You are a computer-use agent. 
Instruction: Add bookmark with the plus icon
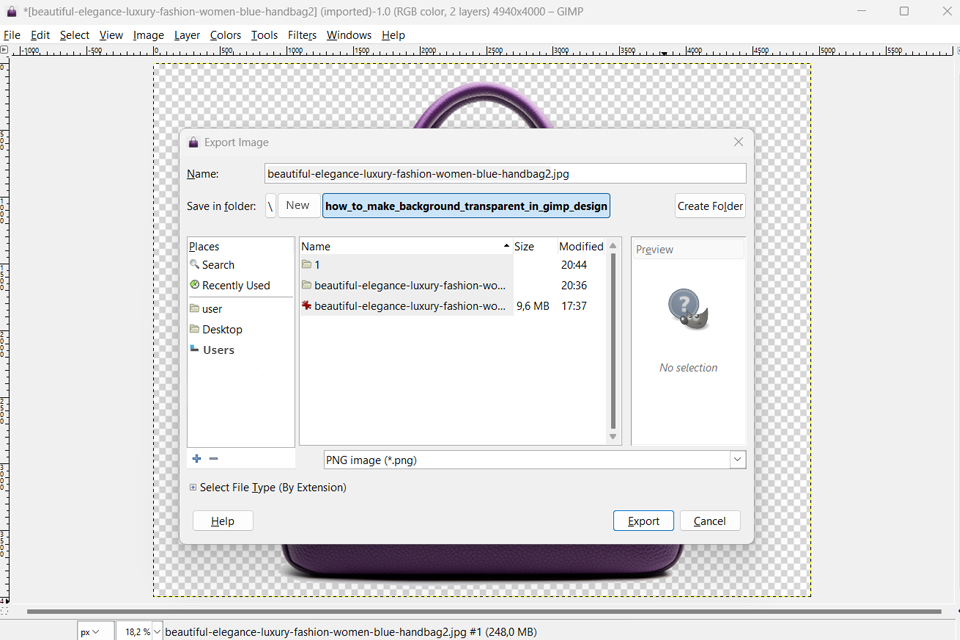[x=197, y=459]
